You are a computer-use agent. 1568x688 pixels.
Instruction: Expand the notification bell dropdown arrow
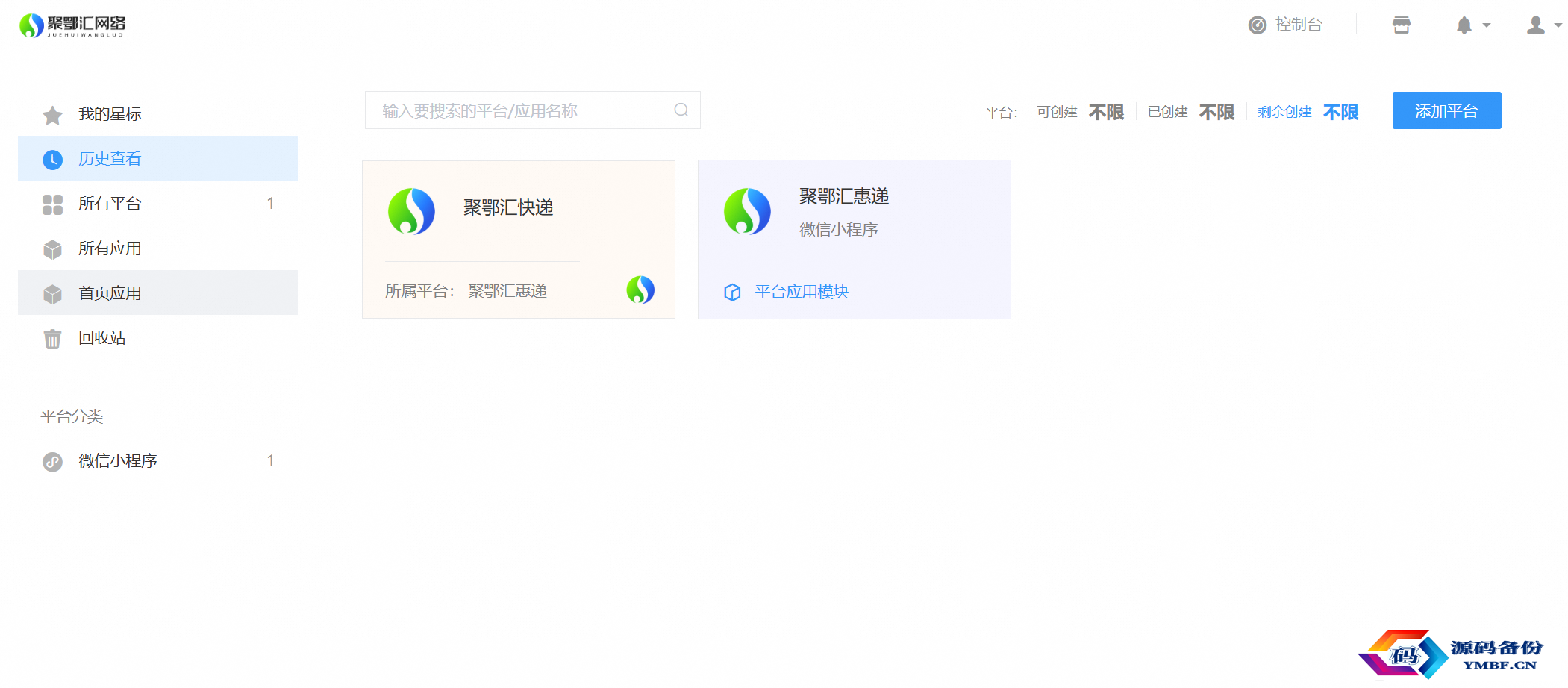(1487, 25)
